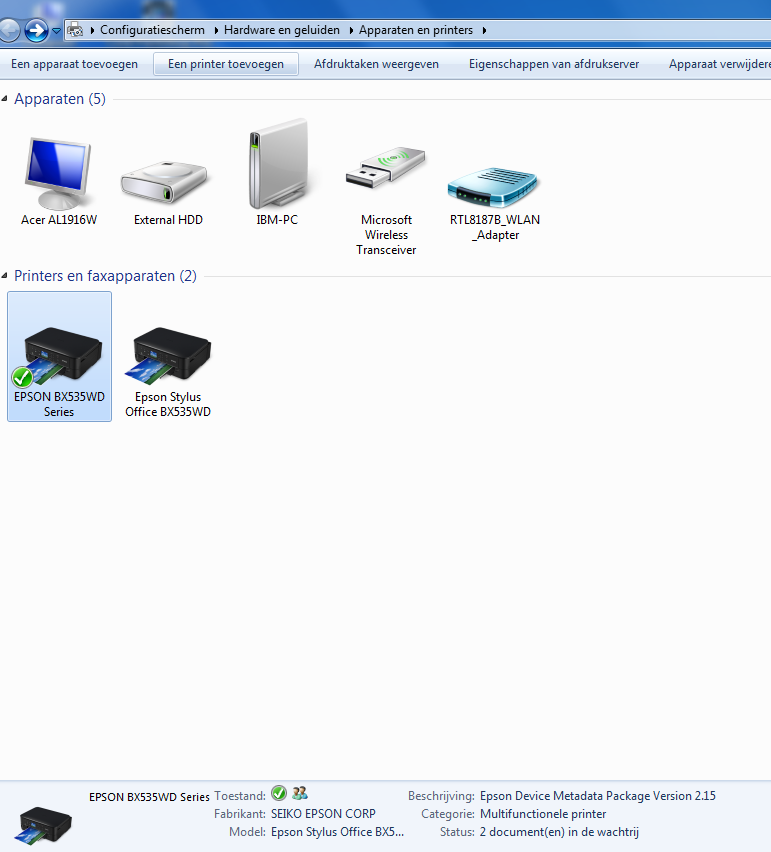Click 'EPSON BX535WD Series' title in details pane

click(x=149, y=797)
